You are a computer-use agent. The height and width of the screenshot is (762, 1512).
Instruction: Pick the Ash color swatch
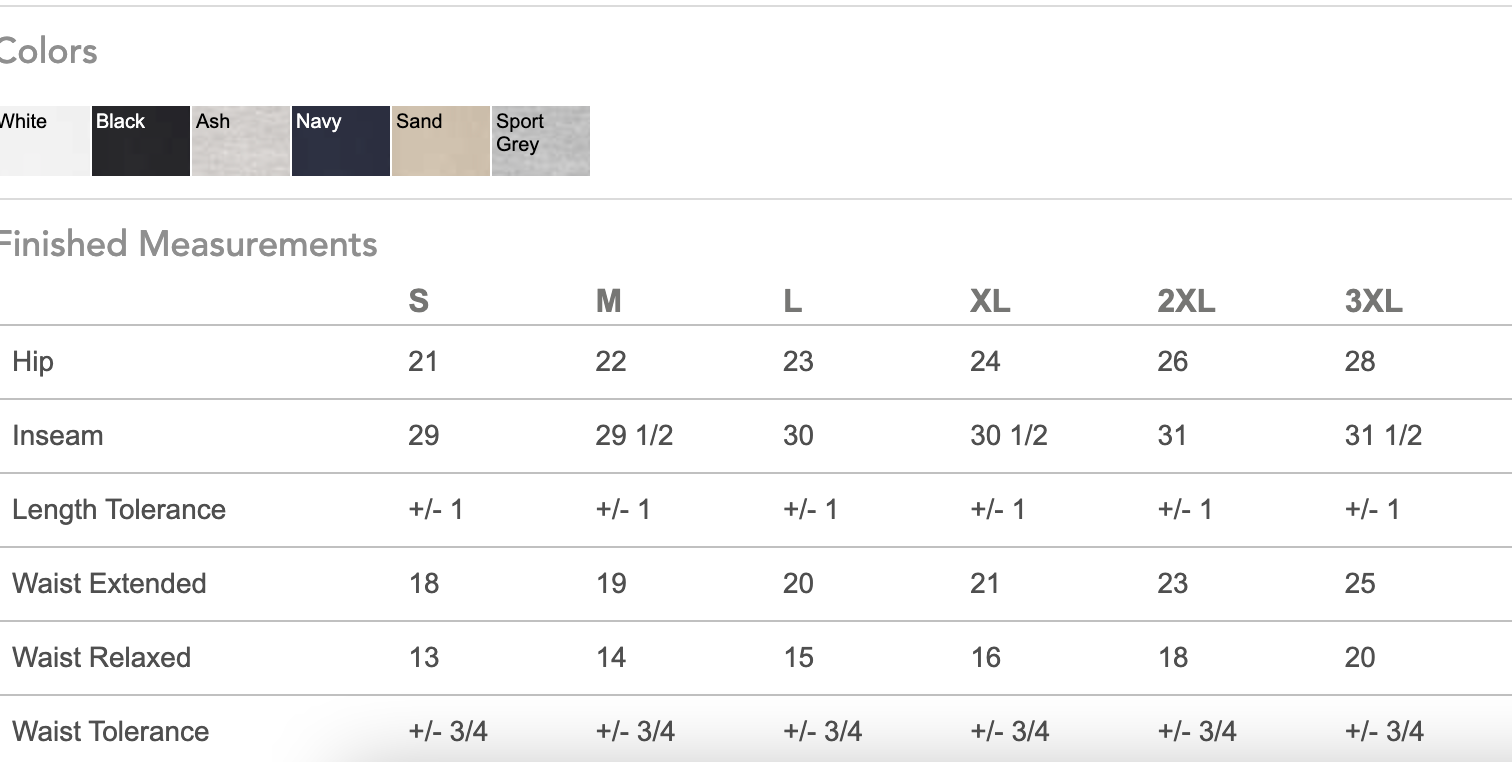click(x=241, y=141)
